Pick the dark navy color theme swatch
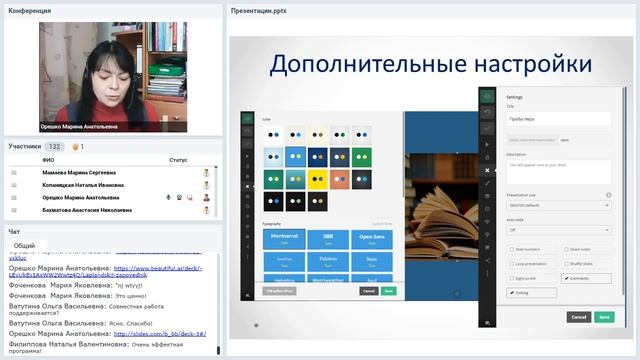 pyautogui.click(x=318, y=157)
